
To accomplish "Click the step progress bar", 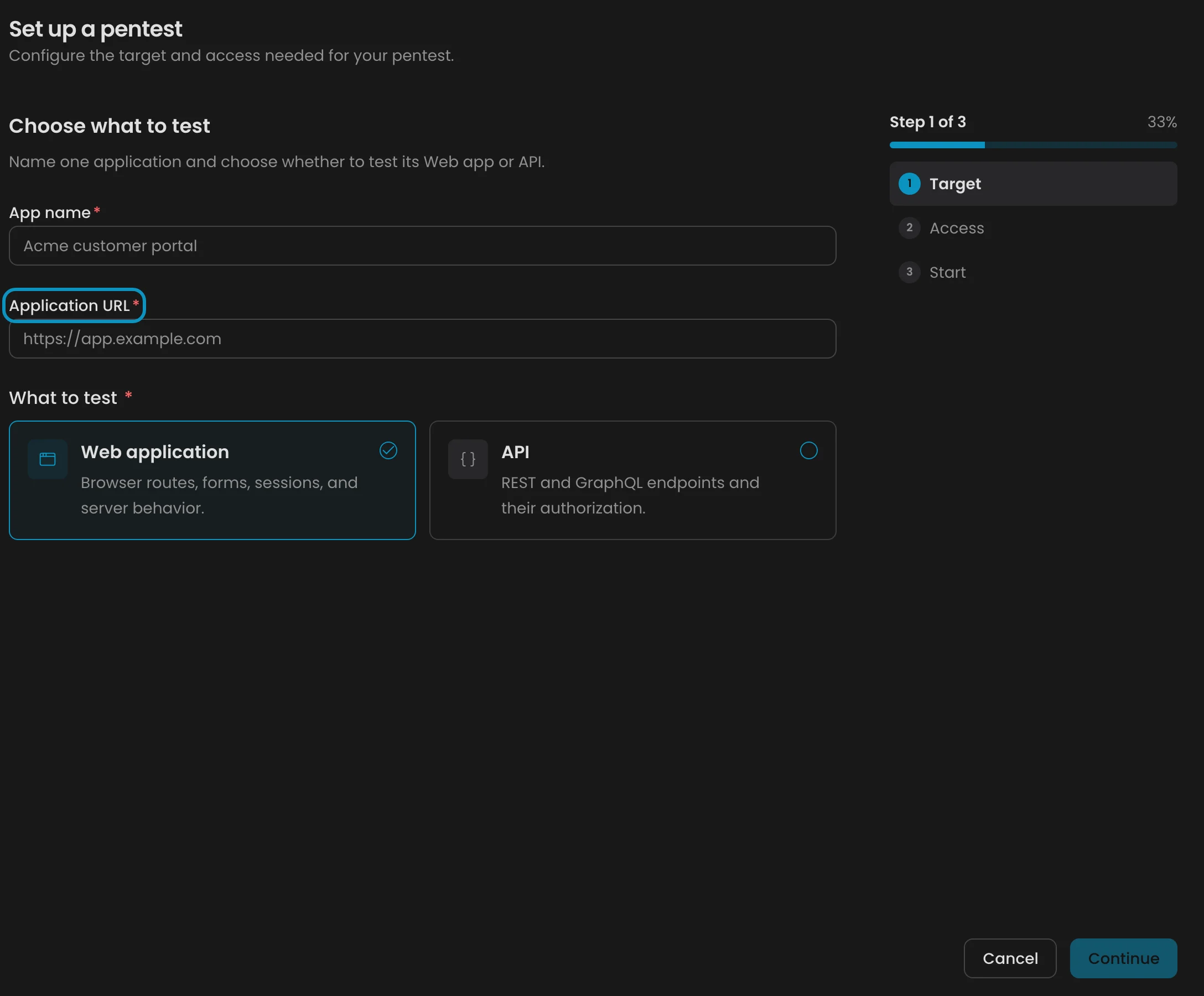I will [x=1033, y=145].
